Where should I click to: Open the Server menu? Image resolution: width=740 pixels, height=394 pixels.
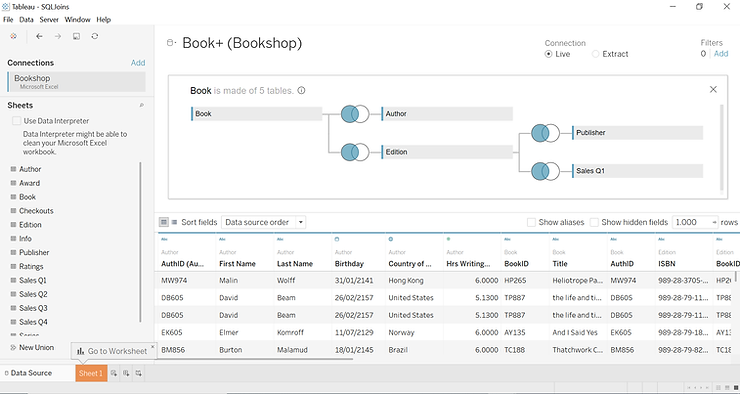pyautogui.click(x=49, y=20)
